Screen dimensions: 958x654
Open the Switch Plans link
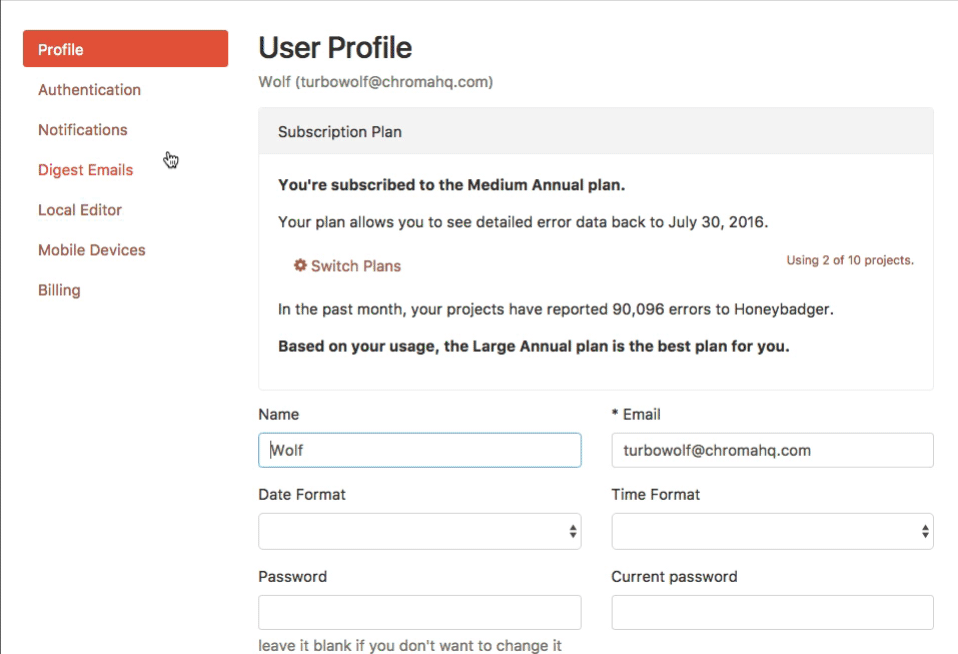click(x=355, y=266)
